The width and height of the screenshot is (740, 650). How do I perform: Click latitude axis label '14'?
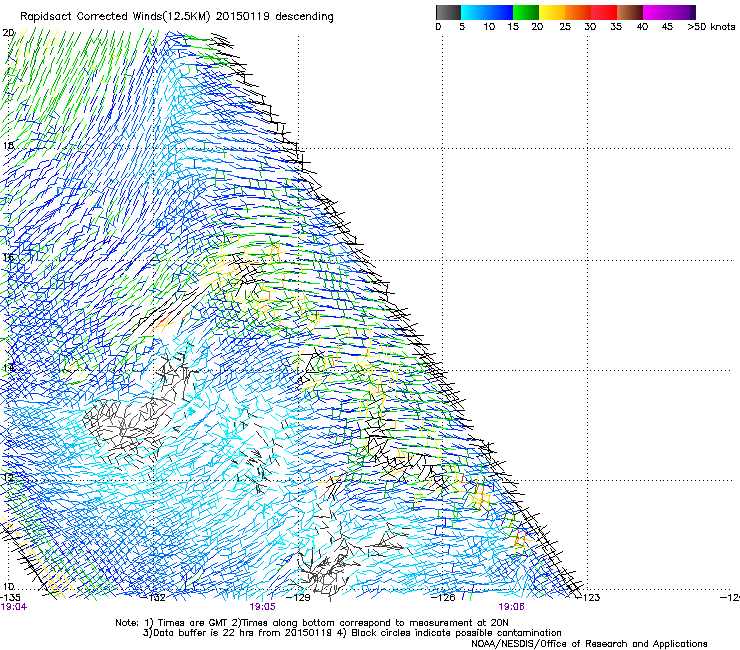(8, 368)
